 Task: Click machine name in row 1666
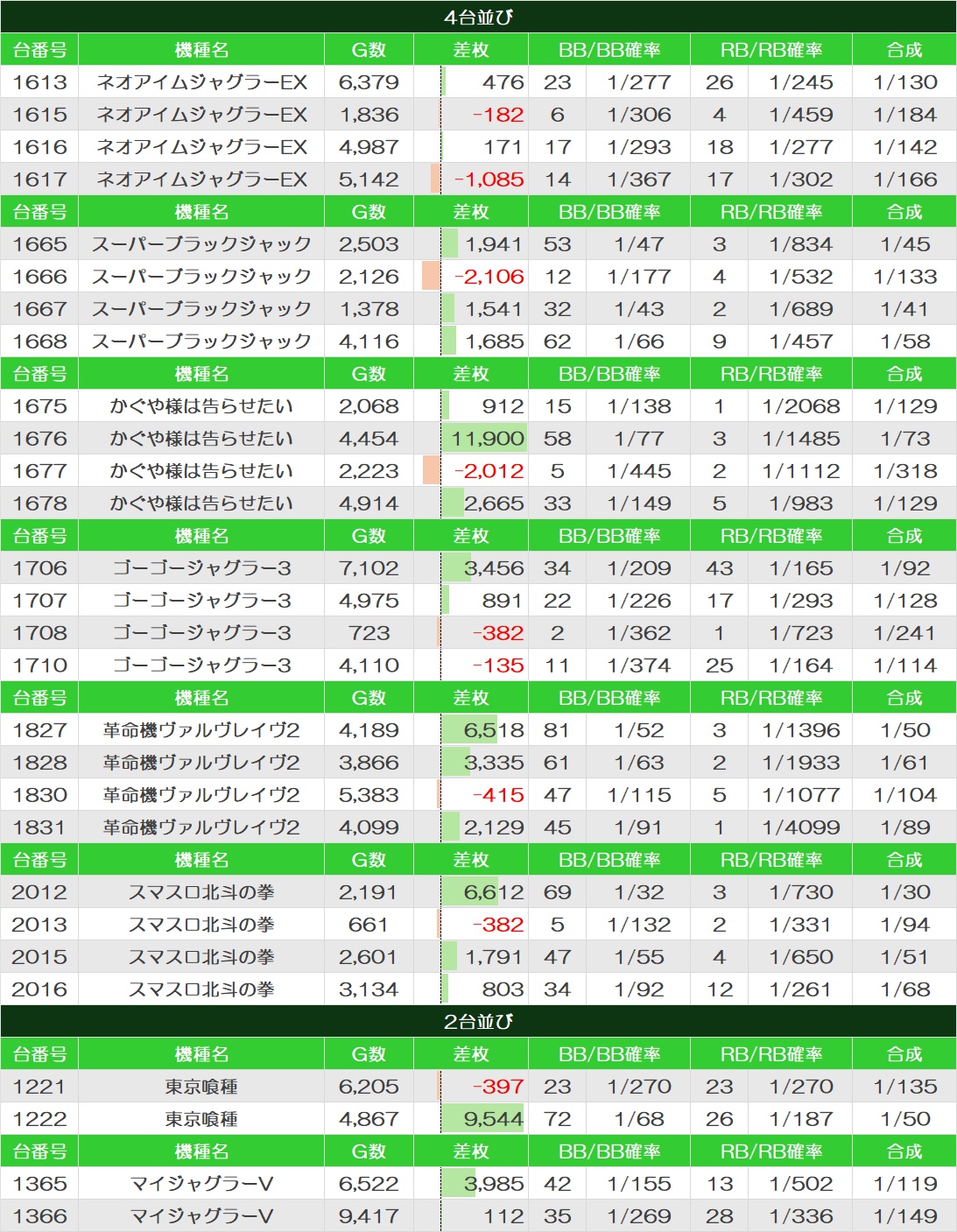(201, 277)
